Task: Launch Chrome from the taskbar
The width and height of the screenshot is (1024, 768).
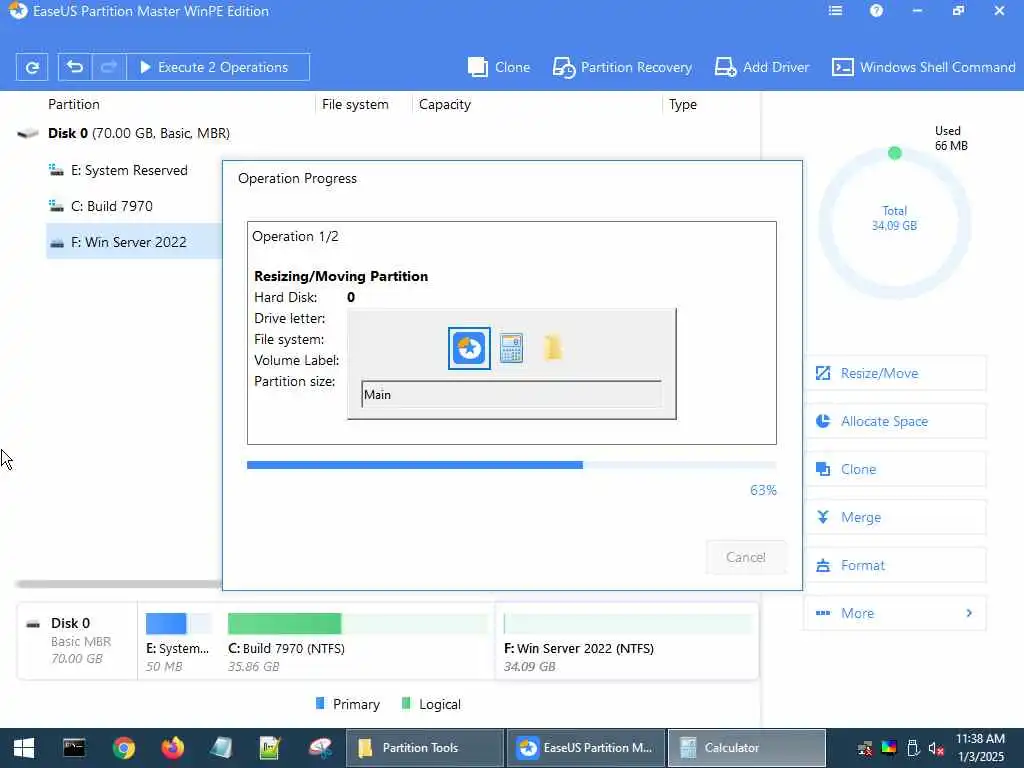Action: pyautogui.click(x=123, y=748)
